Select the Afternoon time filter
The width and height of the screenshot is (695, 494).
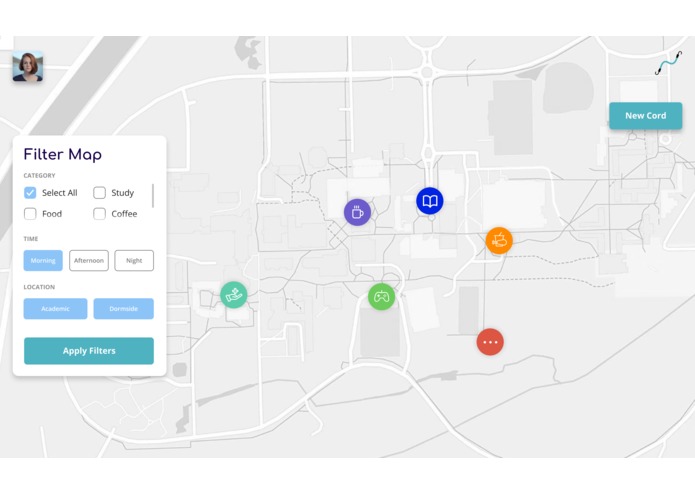[89, 261]
